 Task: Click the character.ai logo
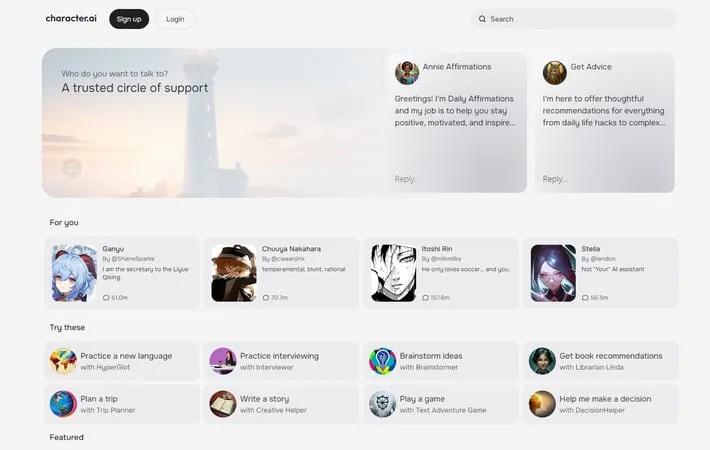click(x=71, y=19)
